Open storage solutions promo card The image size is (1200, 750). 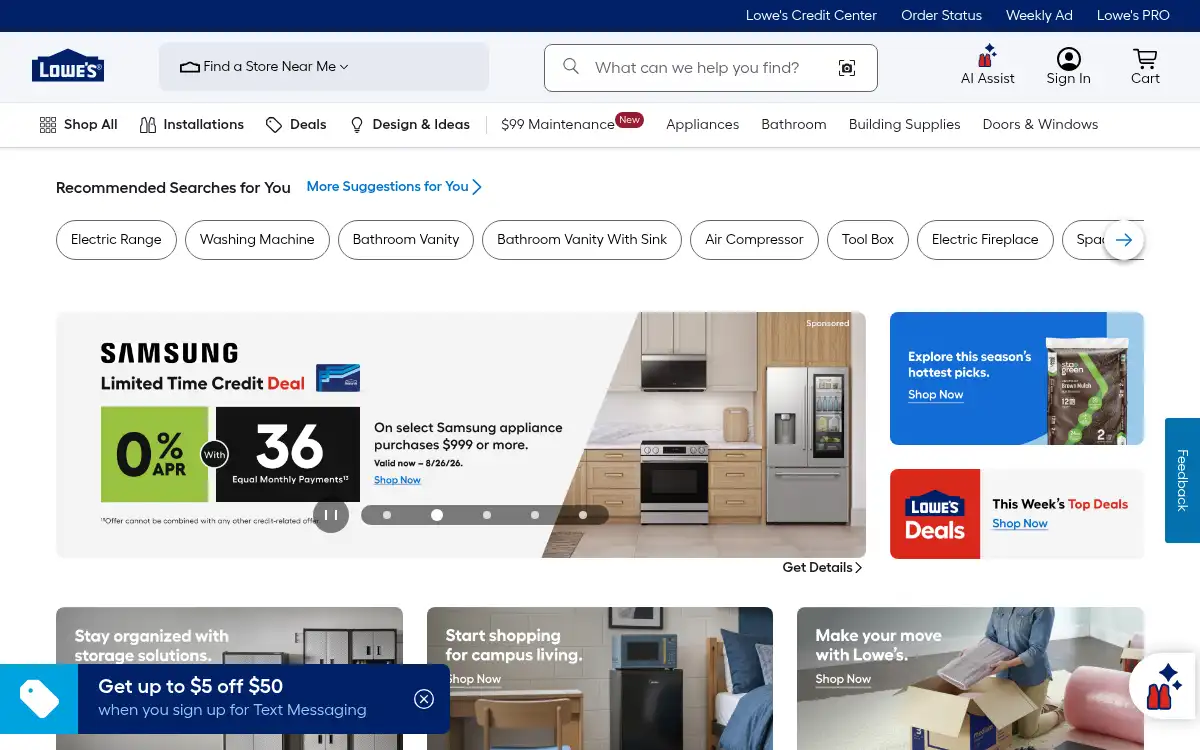pyautogui.click(x=229, y=636)
